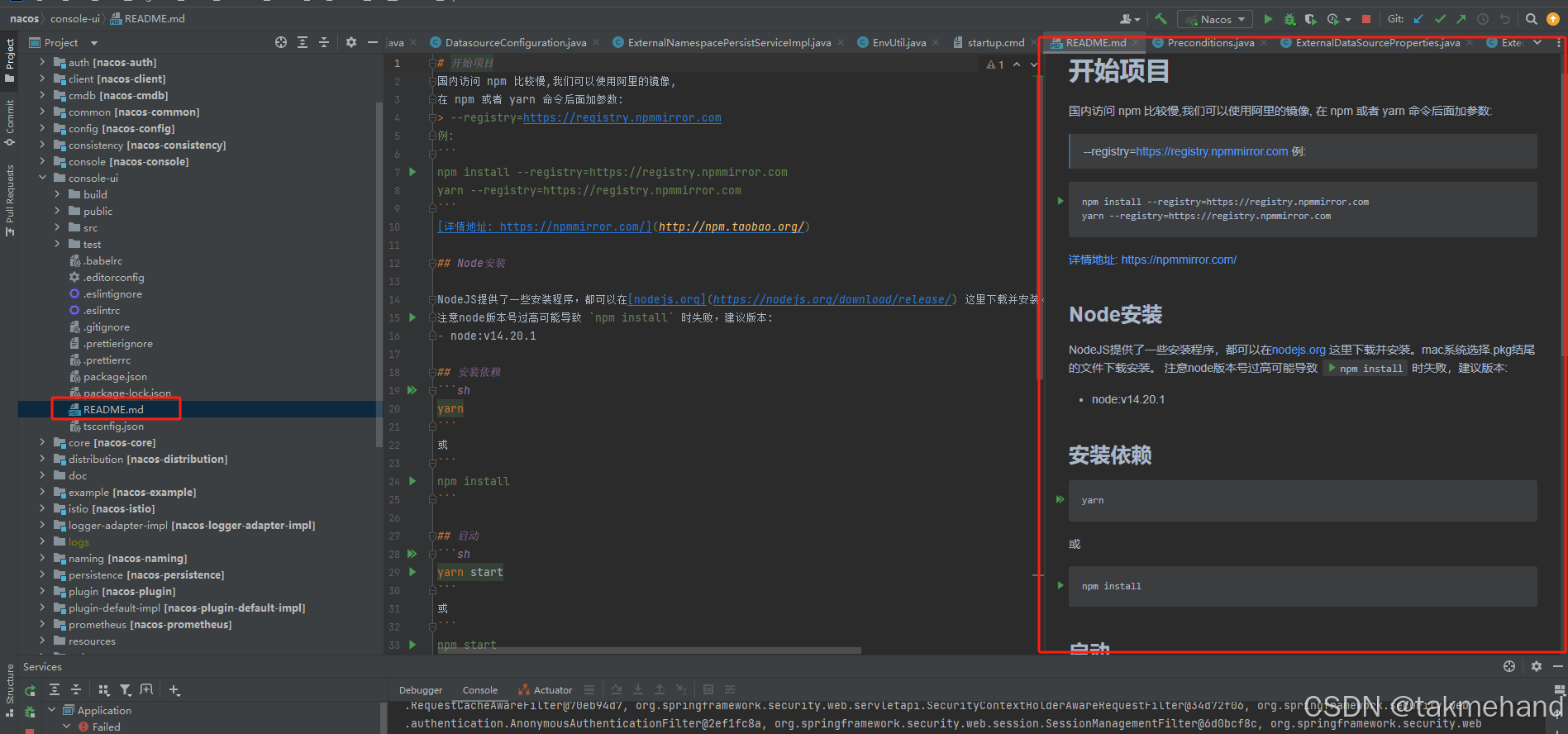Commit changes with the Git checkmark icon
This screenshot has height=734, width=1568.
[x=1440, y=19]
